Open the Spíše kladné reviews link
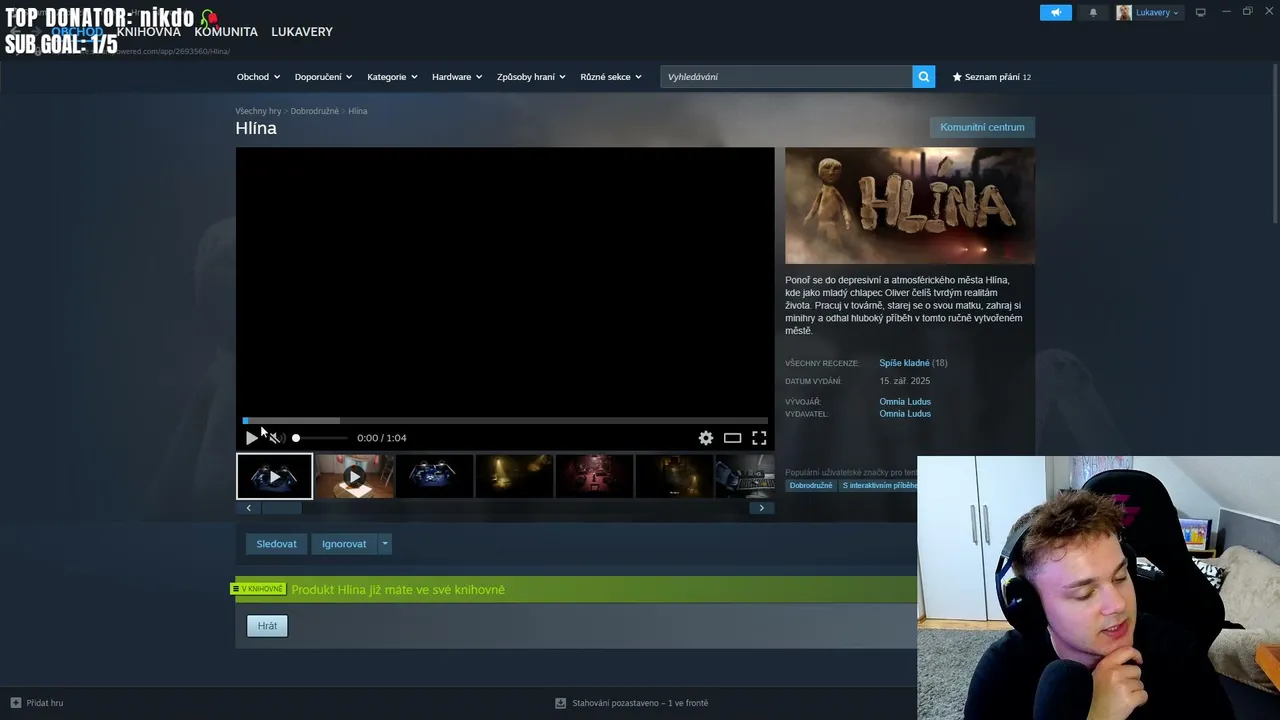 tap(904, 363)
